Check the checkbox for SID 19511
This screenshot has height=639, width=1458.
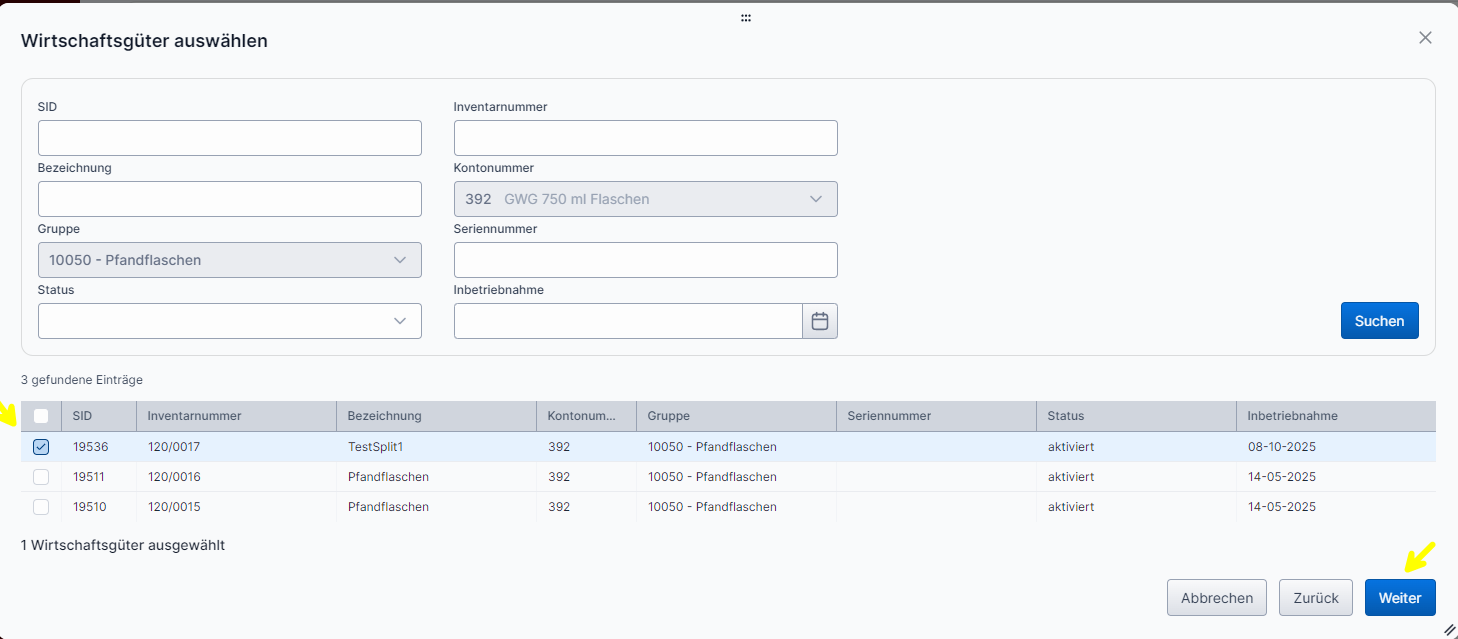[x=41, y=477]
